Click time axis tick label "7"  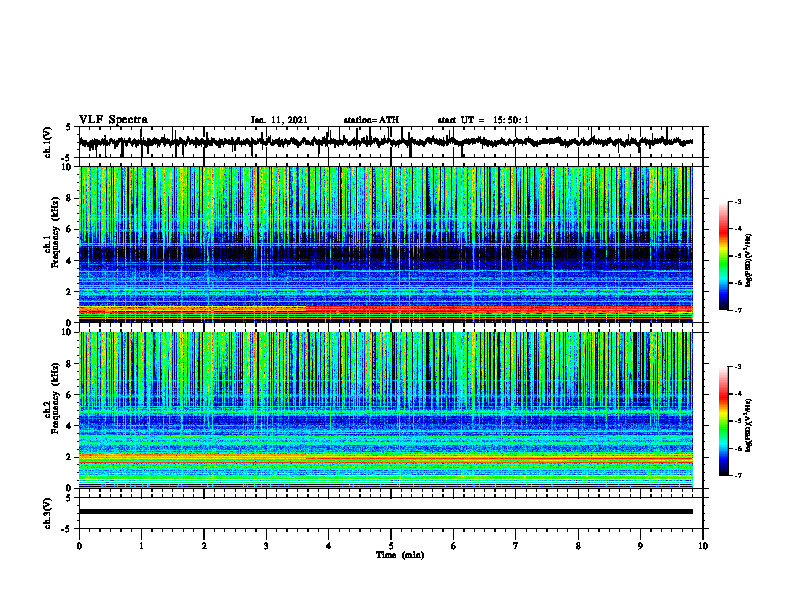516,546
